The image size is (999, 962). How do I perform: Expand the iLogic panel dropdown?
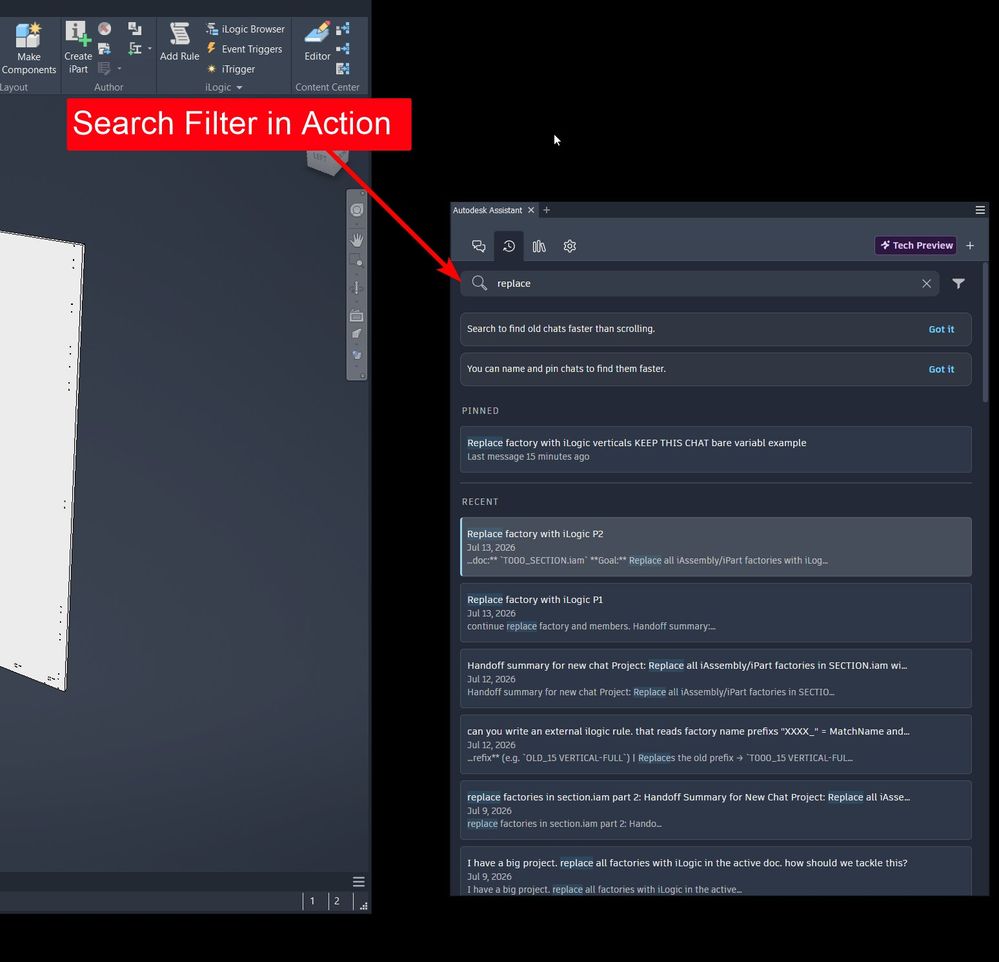click(x=240, y=87)
